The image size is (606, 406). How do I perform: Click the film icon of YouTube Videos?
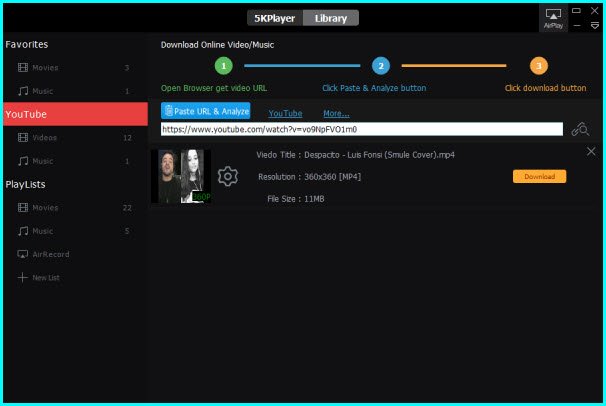coord(23,138)
